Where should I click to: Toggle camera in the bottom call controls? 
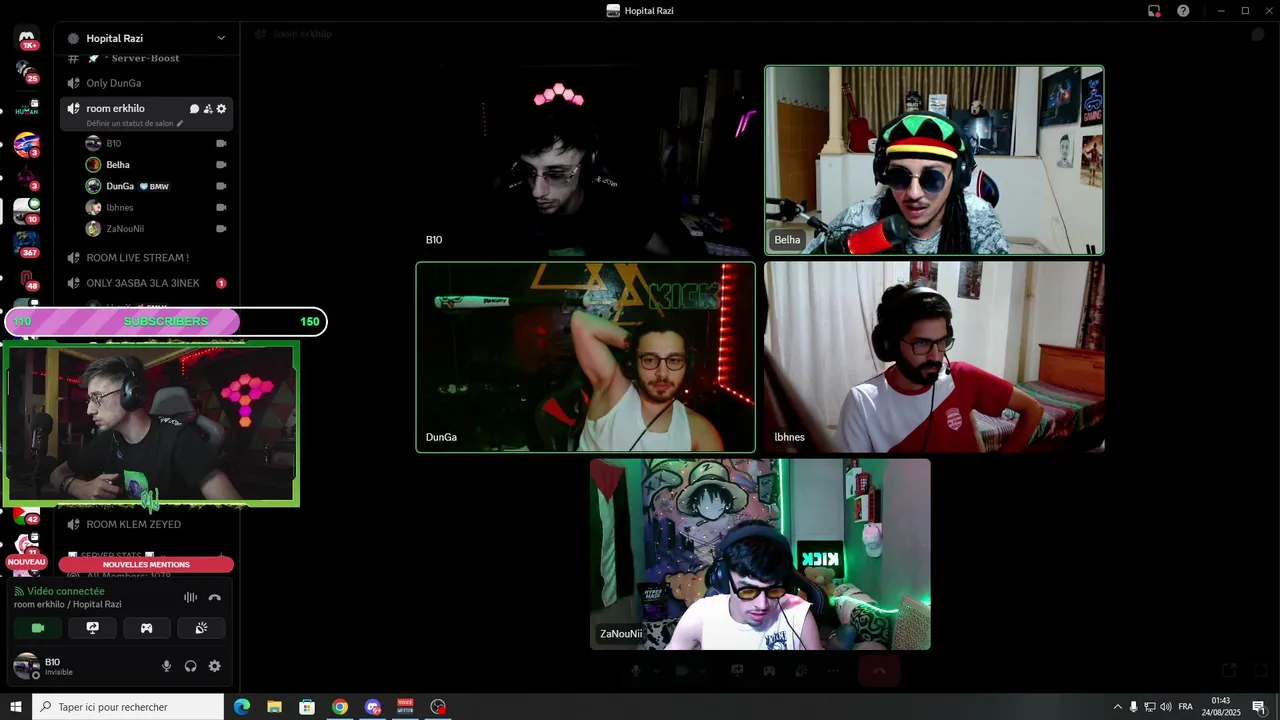(682, 671)
